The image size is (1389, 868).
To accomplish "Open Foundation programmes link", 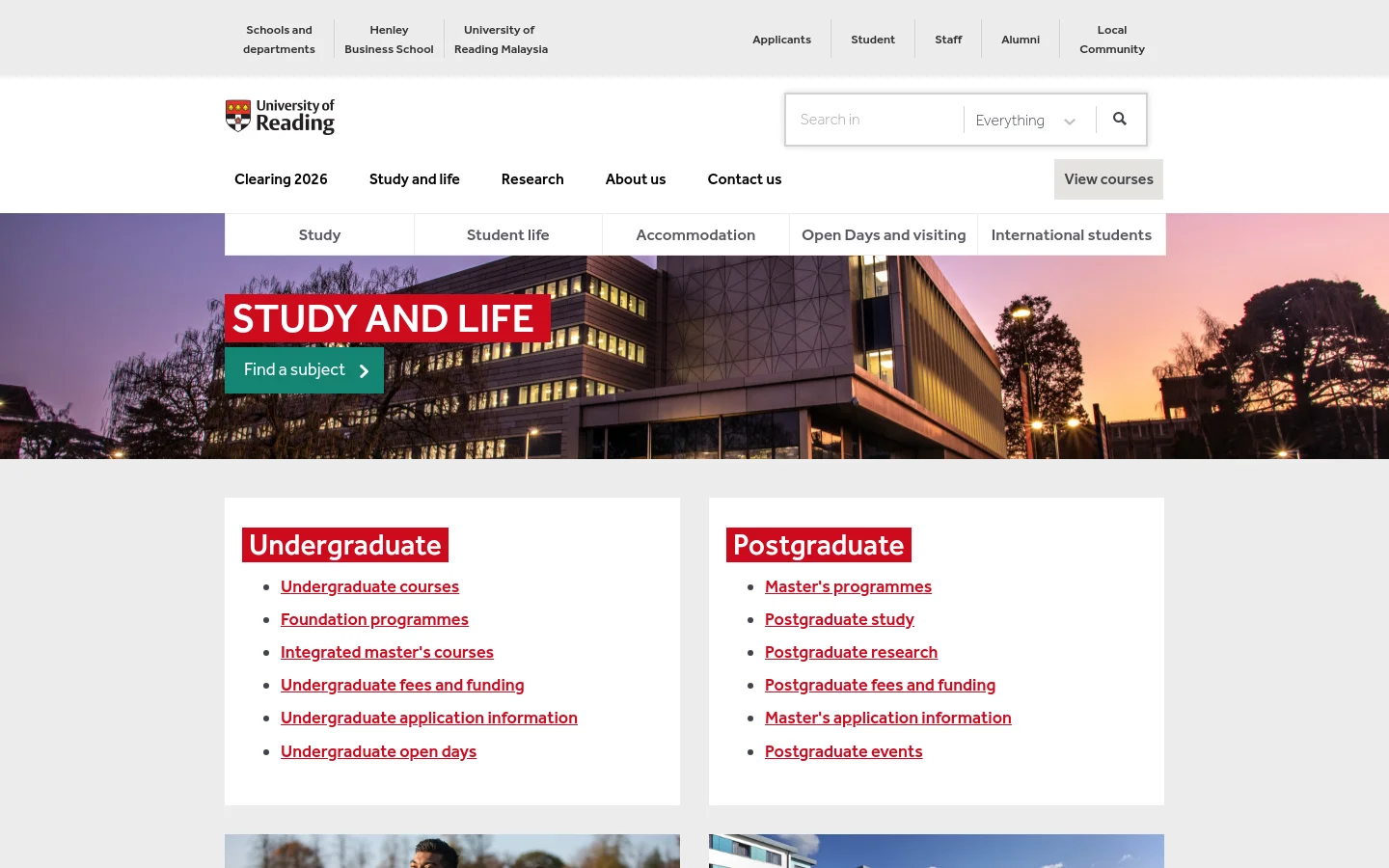I will coord(374,619).
